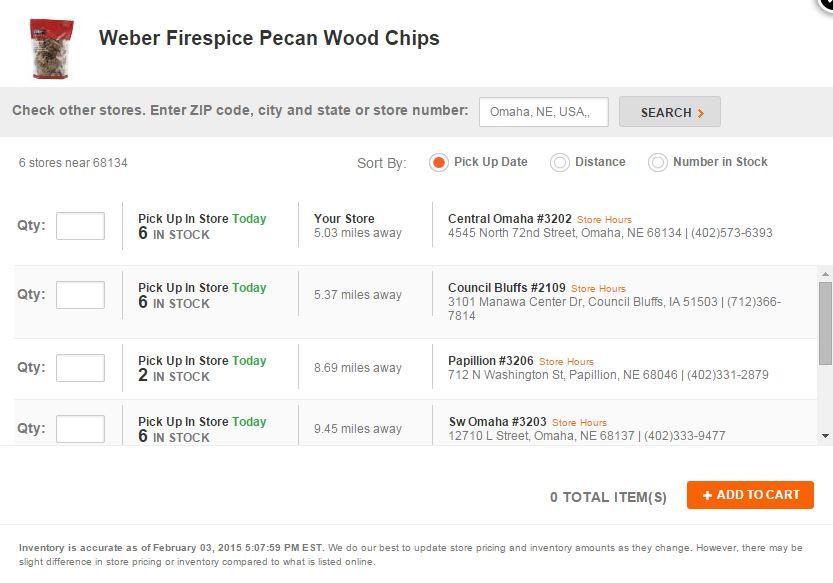Close the store availability popup

point(826,3)
